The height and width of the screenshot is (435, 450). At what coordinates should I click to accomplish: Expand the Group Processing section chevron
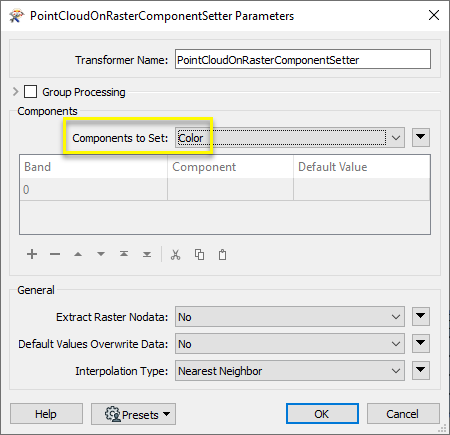tap(15, 91)
